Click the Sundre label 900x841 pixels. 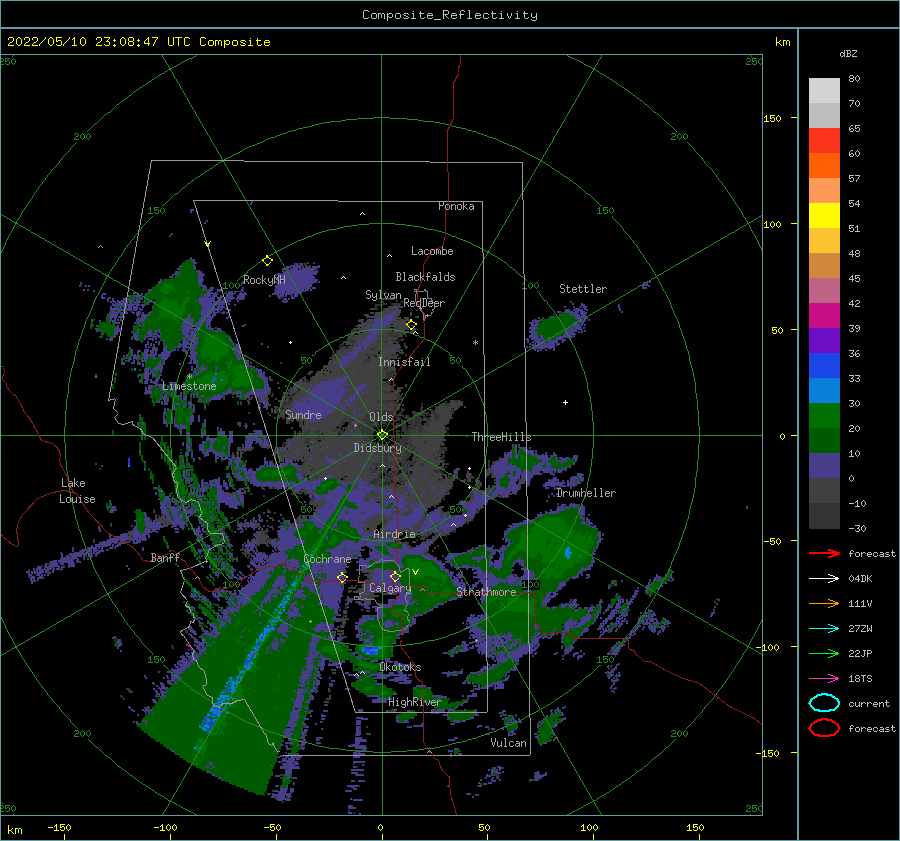(x=303, y=414)
